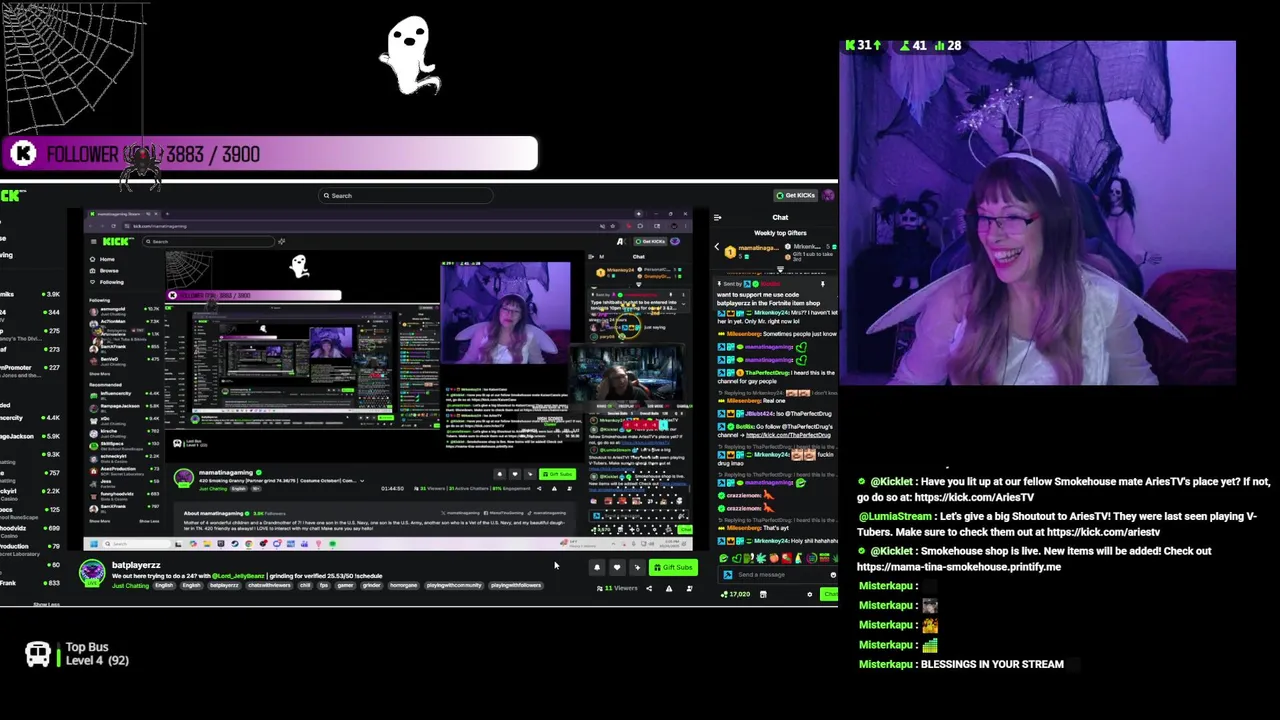Click the 11 Viewers count
The image size is (1280, 720).
(x=617, y=588)
